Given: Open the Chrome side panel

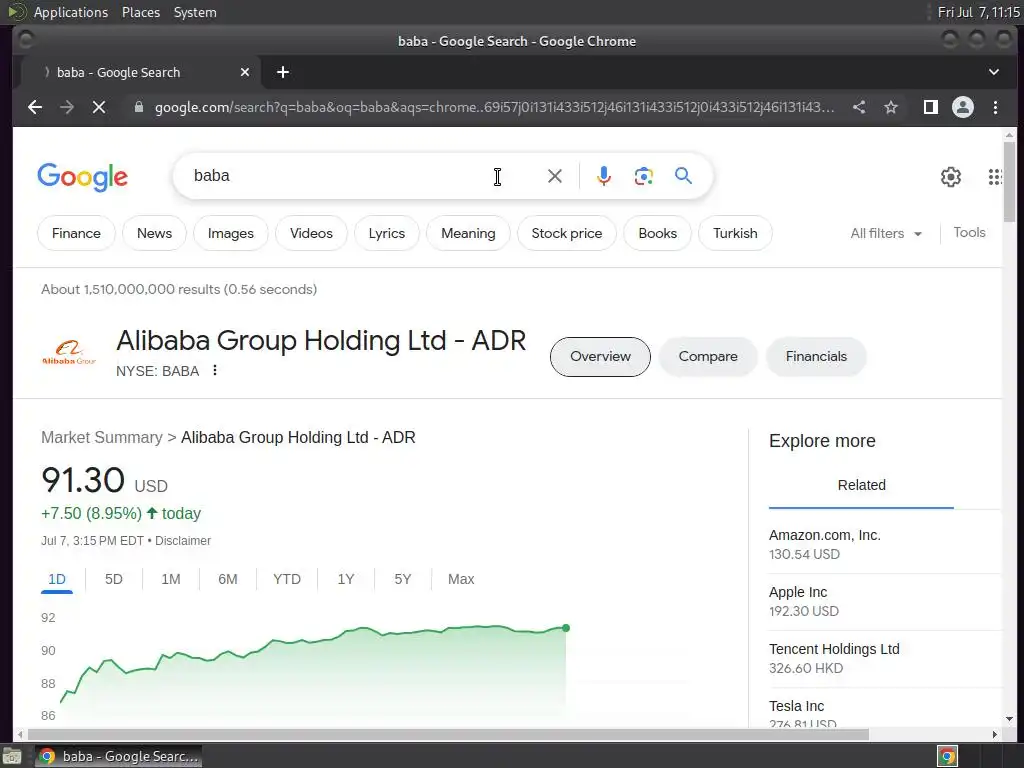Looking at the screenshot, I should click(x=931, y=107).
